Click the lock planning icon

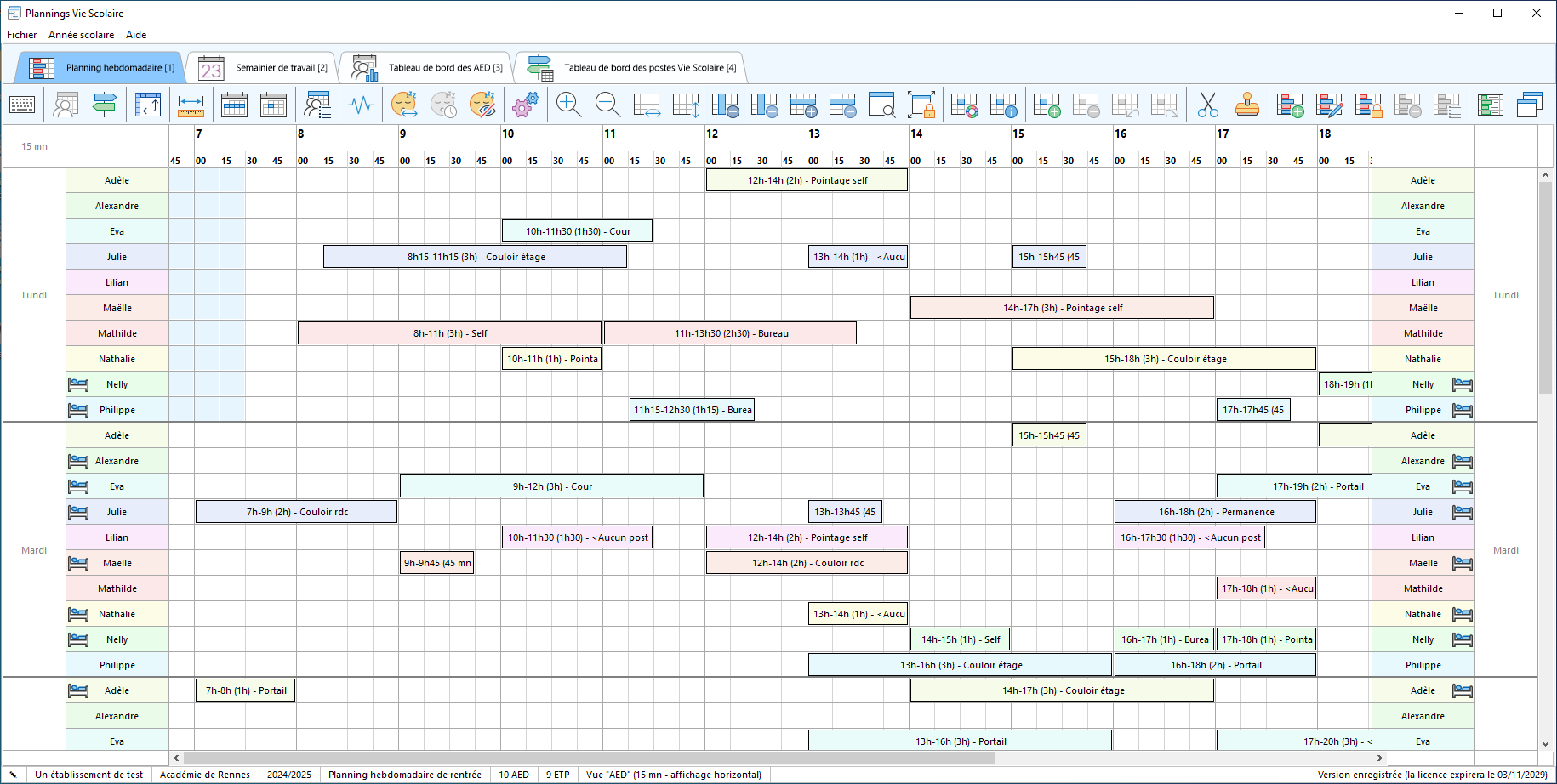pos(1368,105)
